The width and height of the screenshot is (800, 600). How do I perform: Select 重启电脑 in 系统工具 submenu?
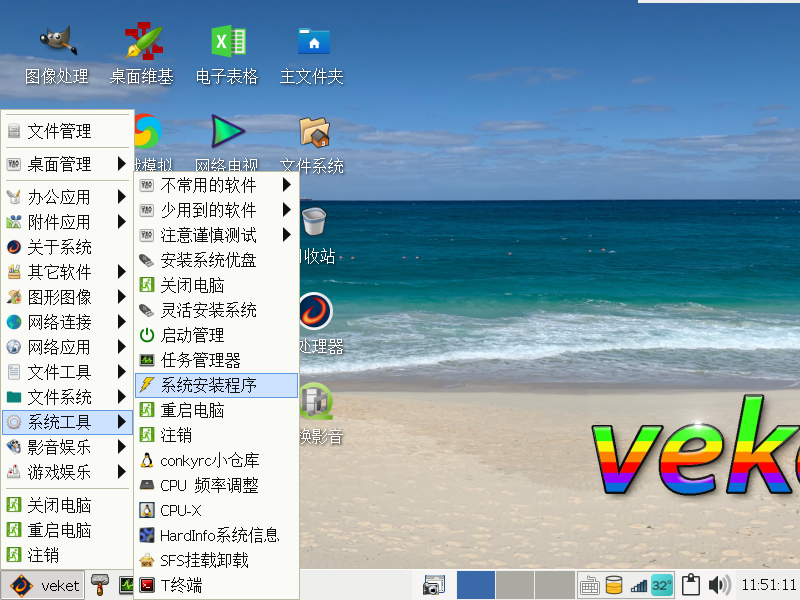[x=216, y=410]
